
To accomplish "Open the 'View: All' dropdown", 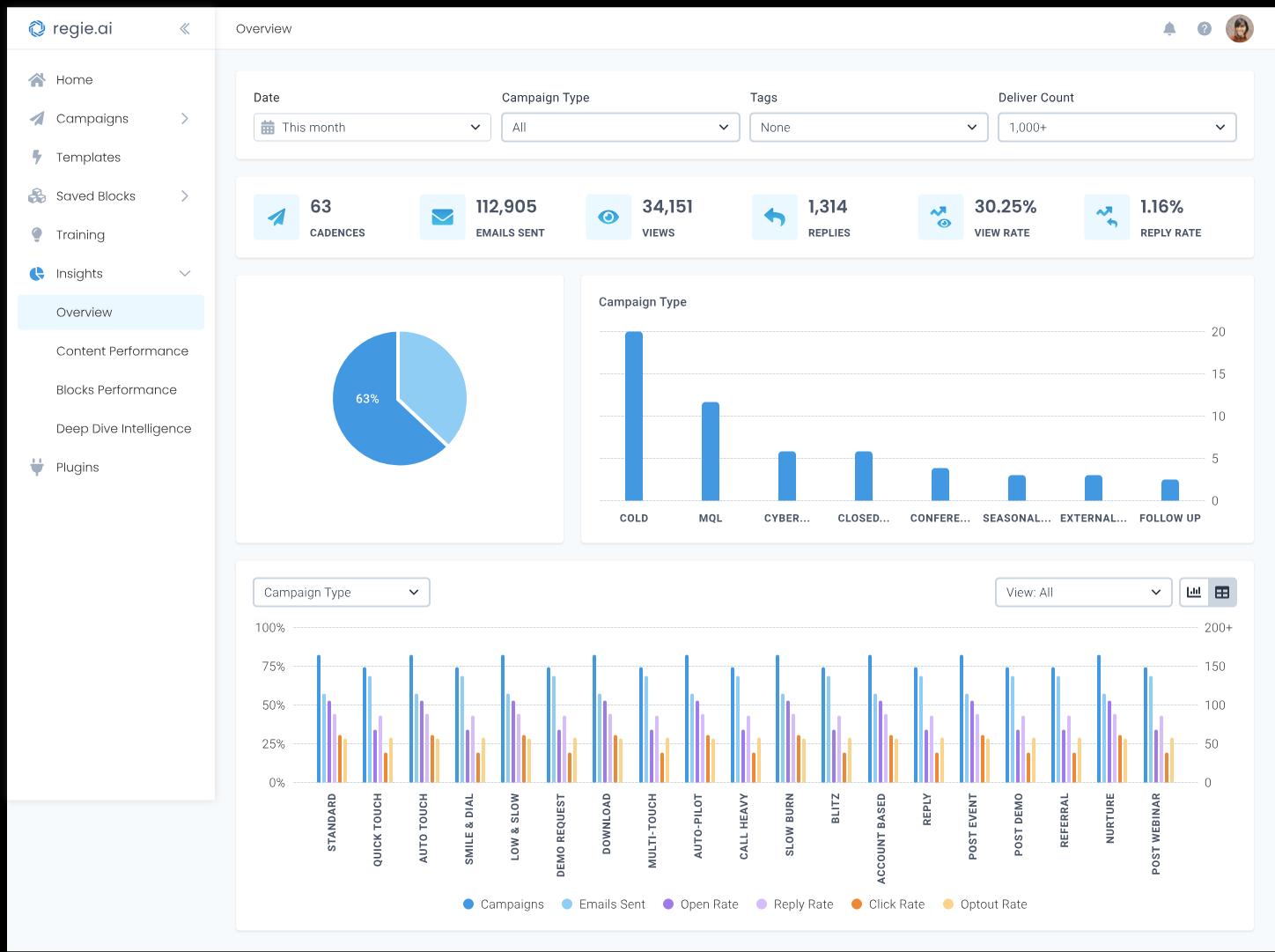I will click(1083, 593).
